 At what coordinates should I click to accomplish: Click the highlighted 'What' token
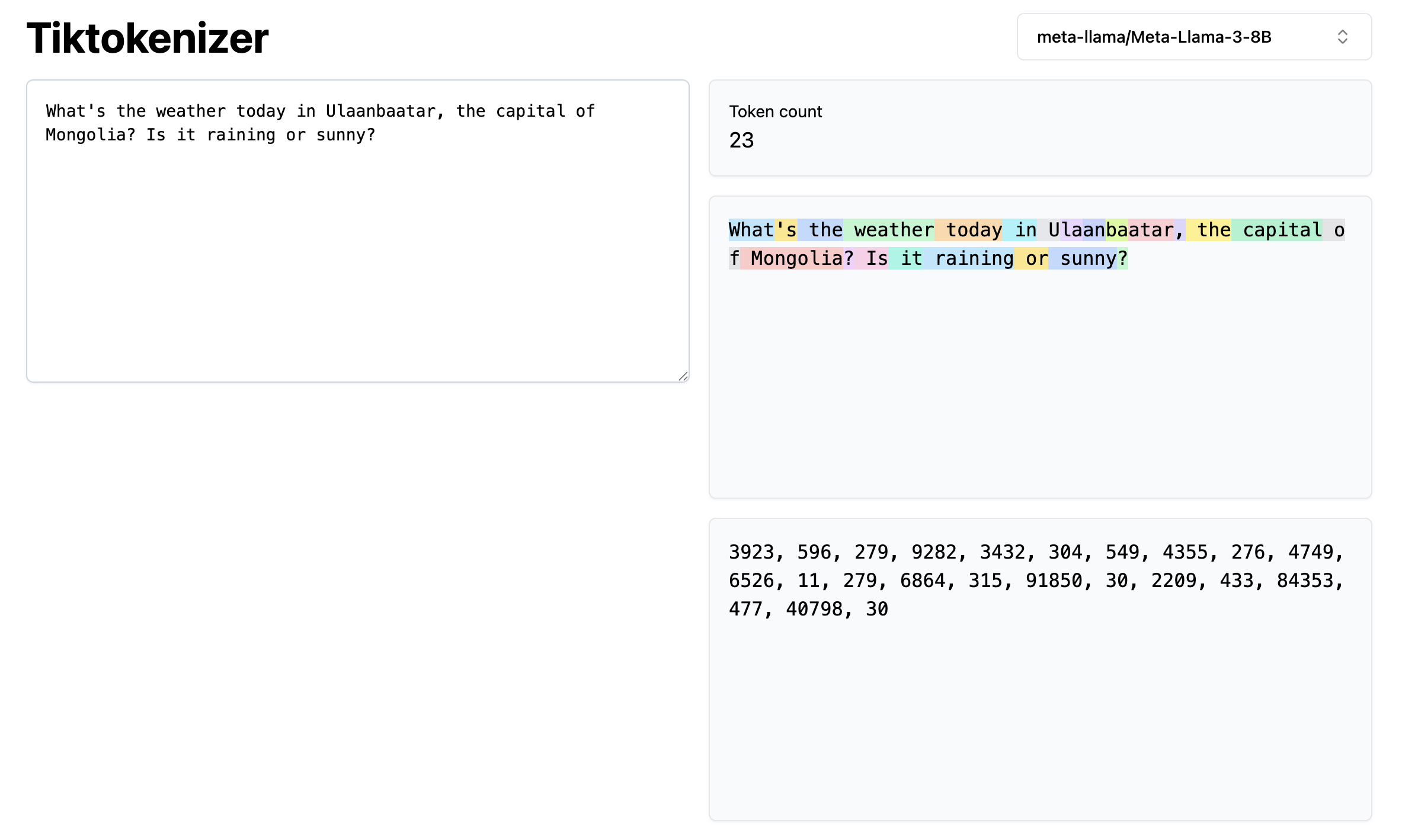pos(751,230)
